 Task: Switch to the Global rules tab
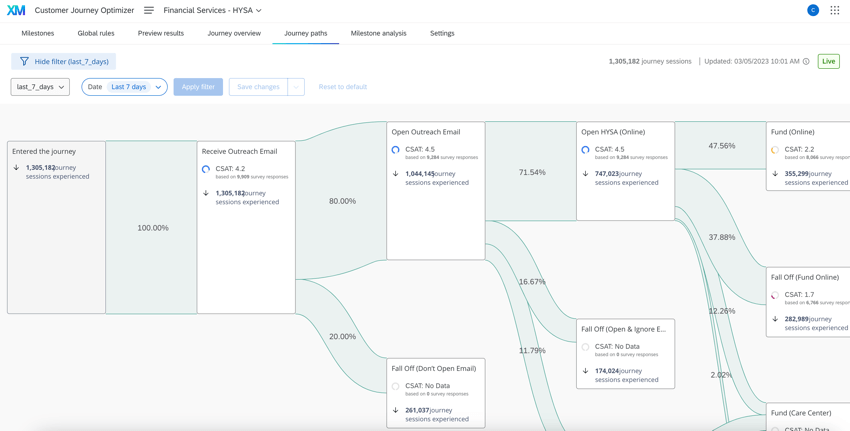click(x=96, y=33)
